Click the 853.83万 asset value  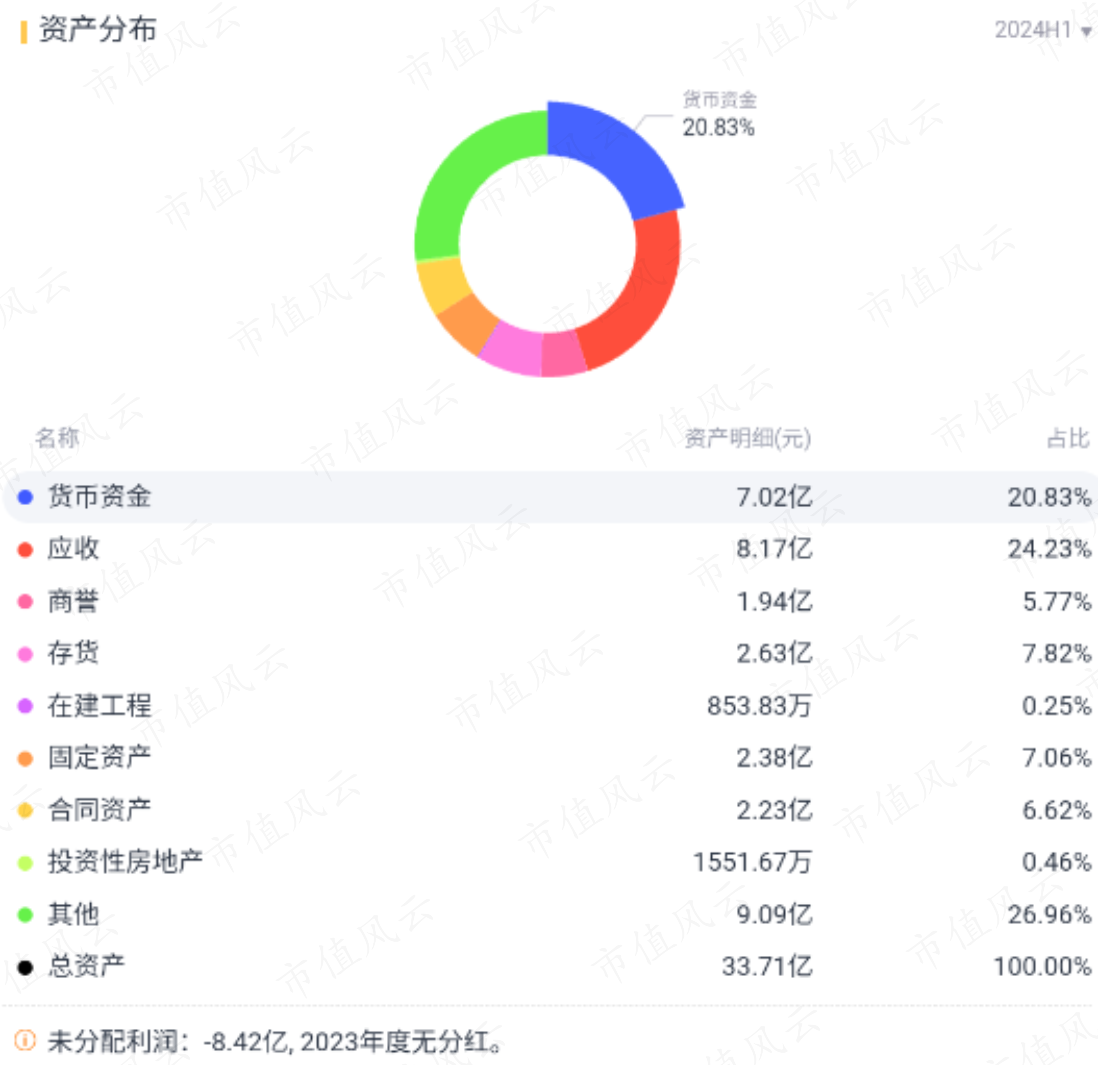[759, 706]
